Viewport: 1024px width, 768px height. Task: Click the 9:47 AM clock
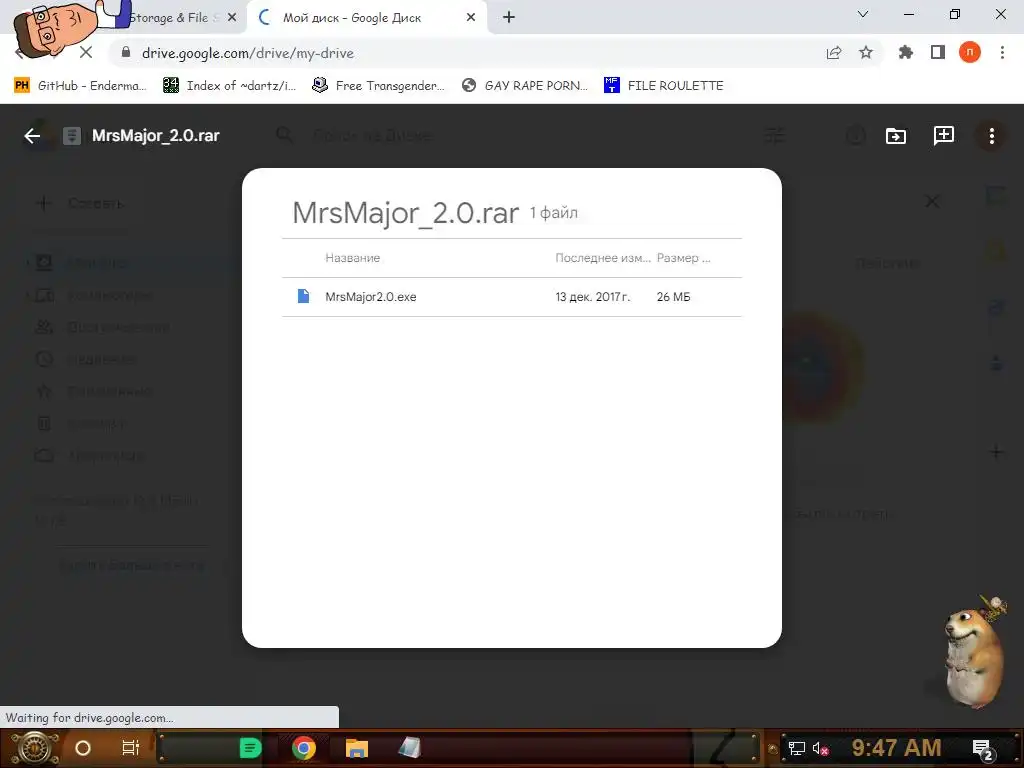click(x=896, y=748)
